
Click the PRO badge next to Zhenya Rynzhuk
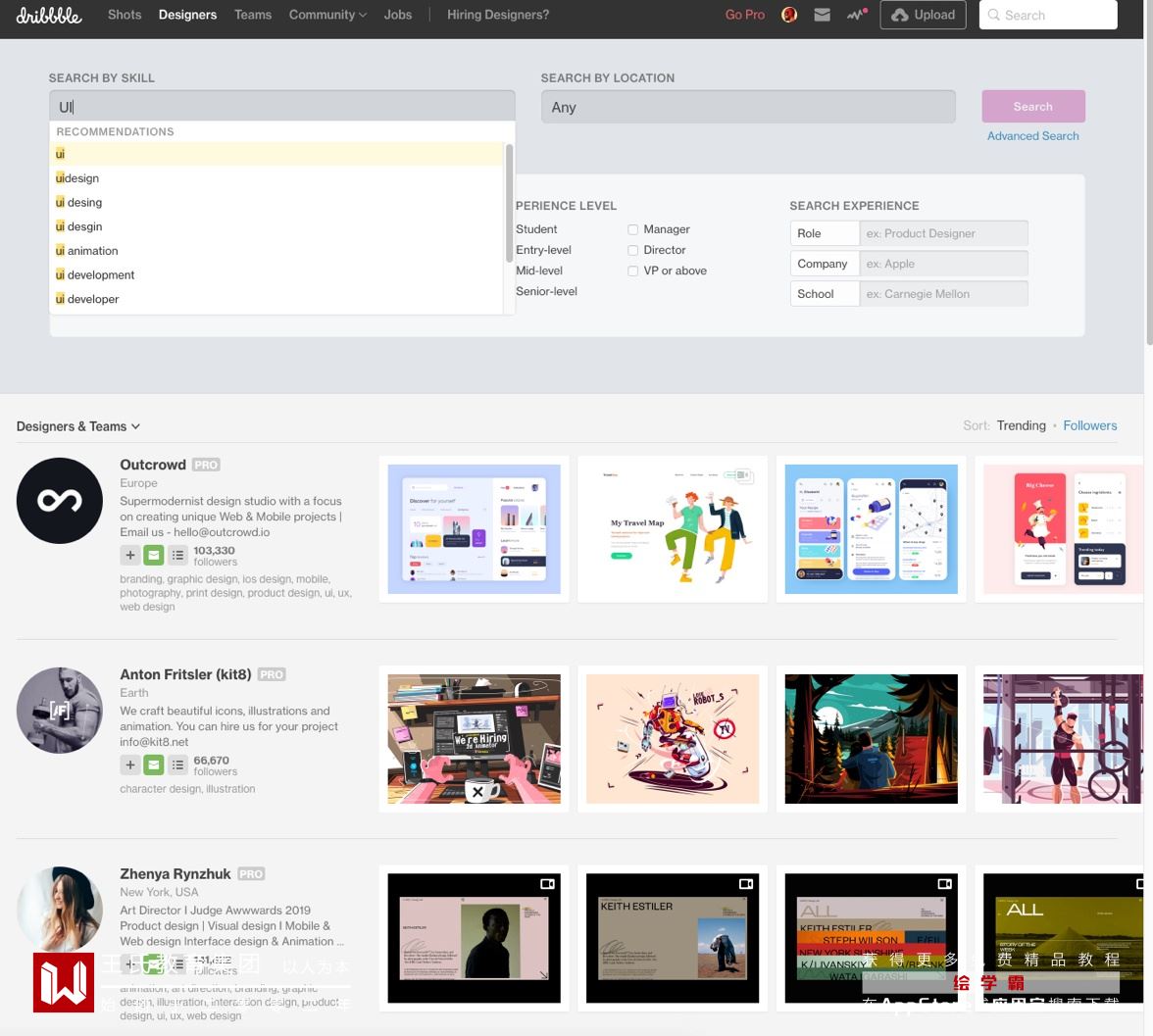pos(251,873)
